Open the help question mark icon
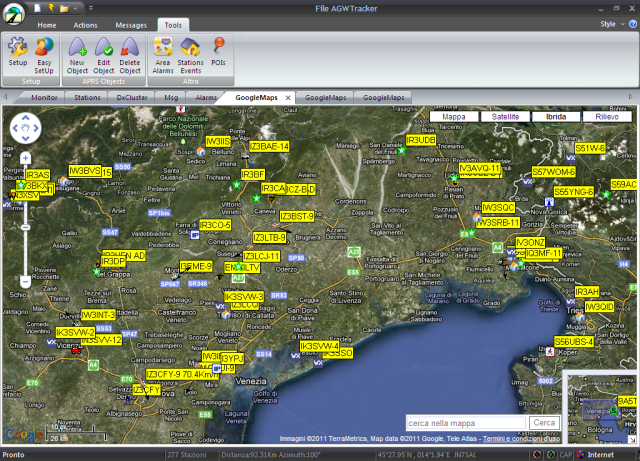640x461 pixels. point(633,24)
